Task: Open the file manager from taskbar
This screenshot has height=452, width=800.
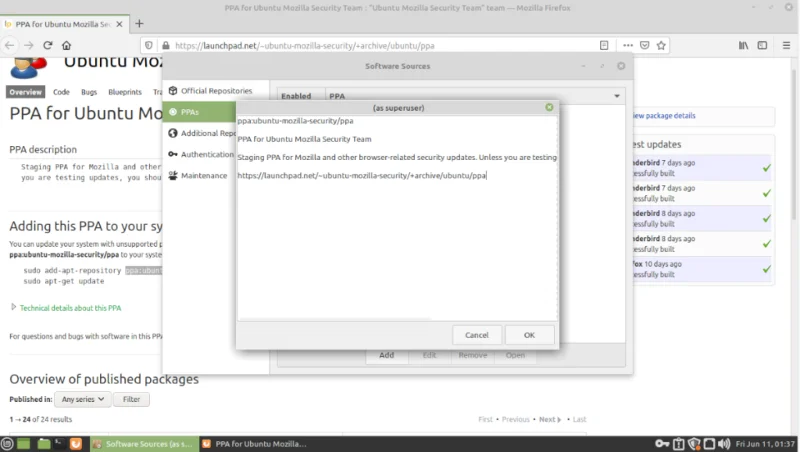Action: pos(44,444)
